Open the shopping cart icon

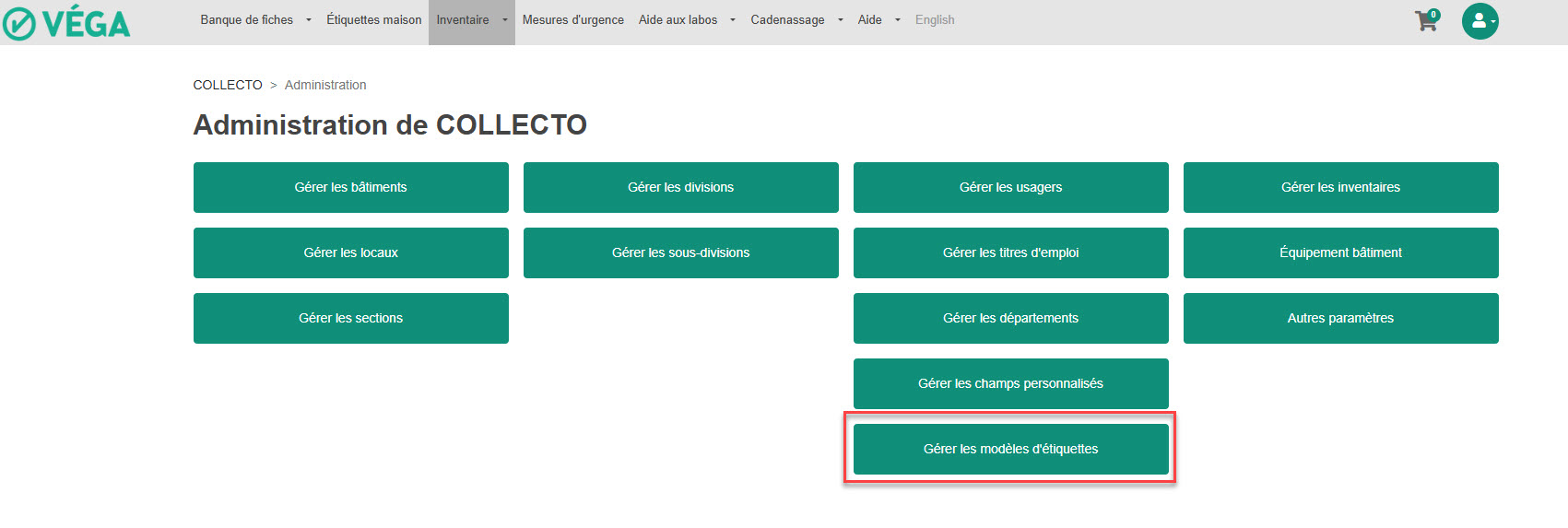pyautogui.click(x=1426, y=21)
